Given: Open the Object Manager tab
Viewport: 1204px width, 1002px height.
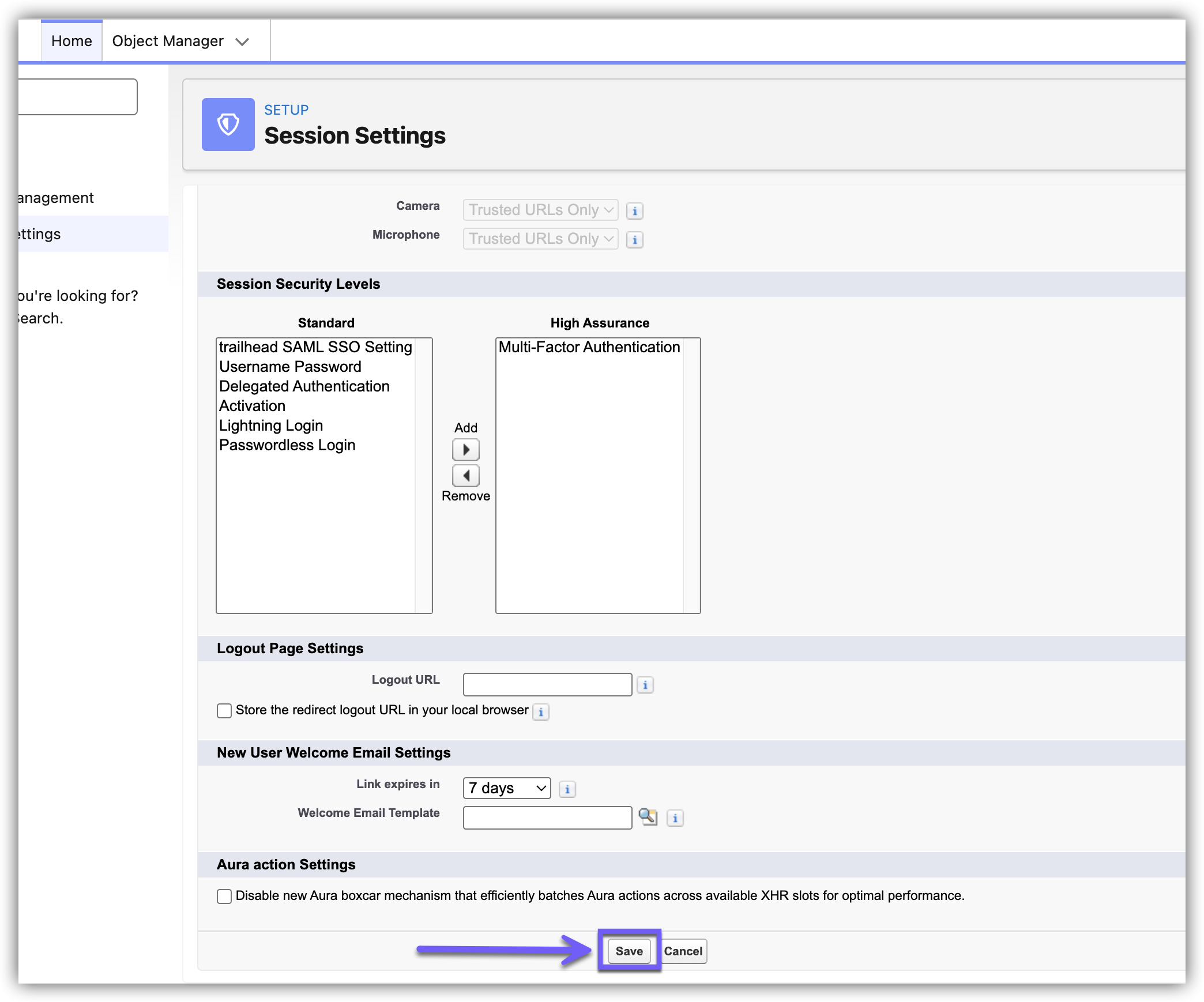Looking at the screenshot, I should tap(167, 41).
